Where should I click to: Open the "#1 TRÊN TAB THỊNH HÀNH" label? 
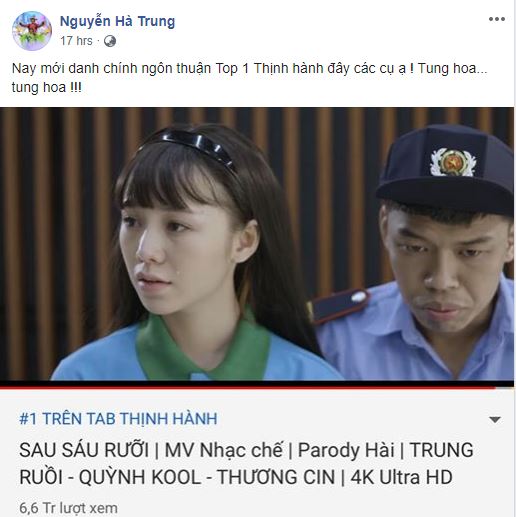point(118,419)
